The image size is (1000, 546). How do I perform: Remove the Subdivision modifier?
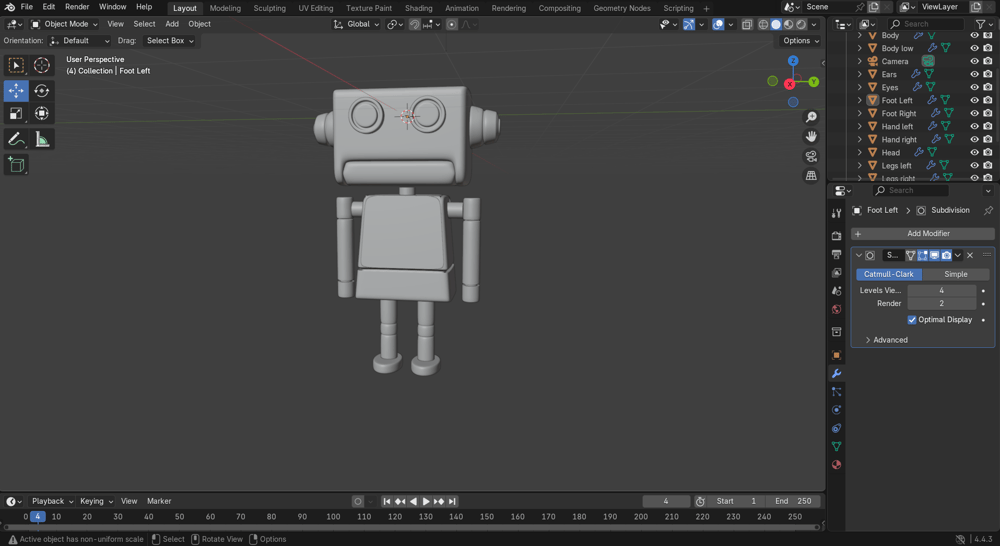click(x=970, y=255)
